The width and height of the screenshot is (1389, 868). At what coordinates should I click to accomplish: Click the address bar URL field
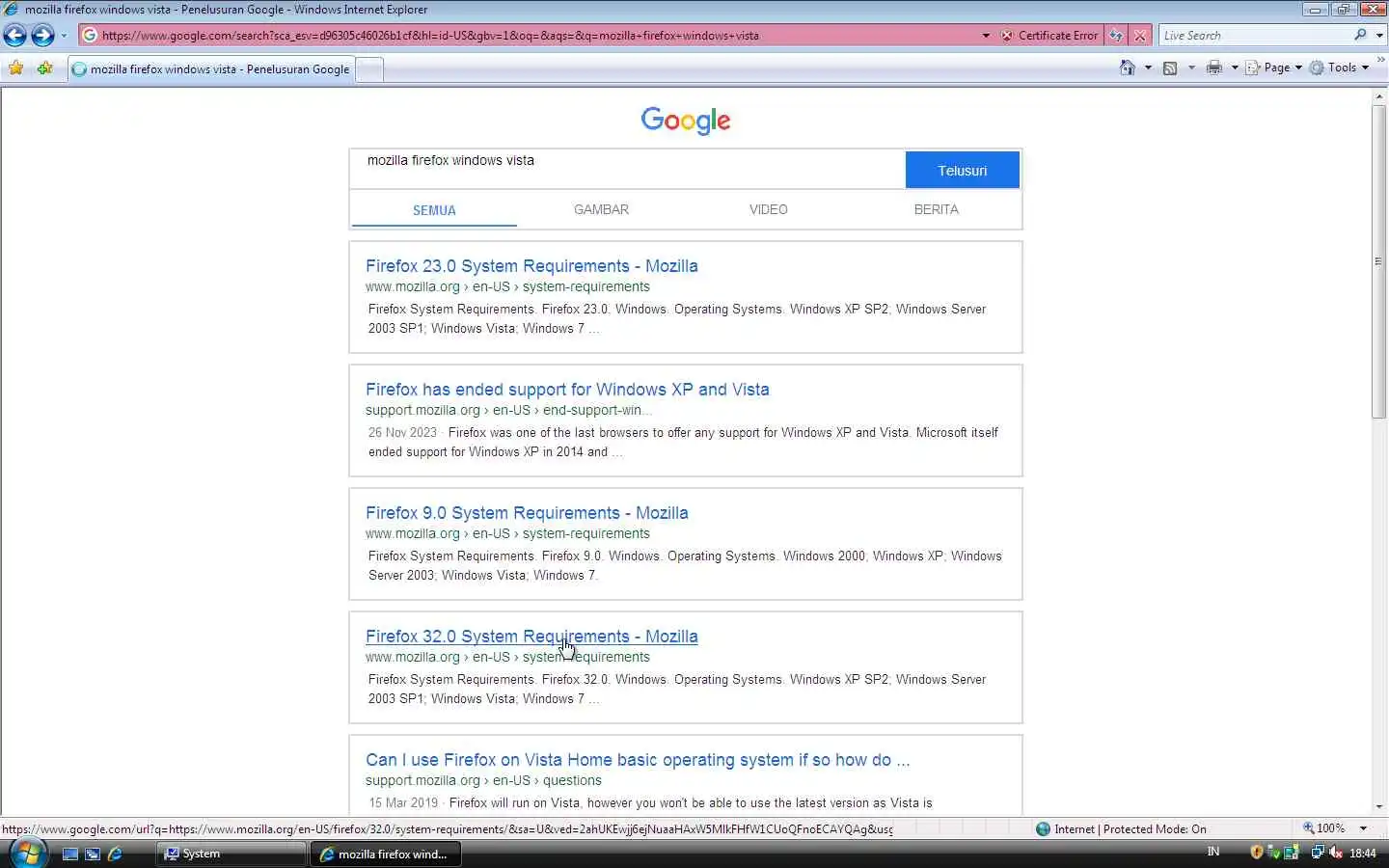(529, 36)
